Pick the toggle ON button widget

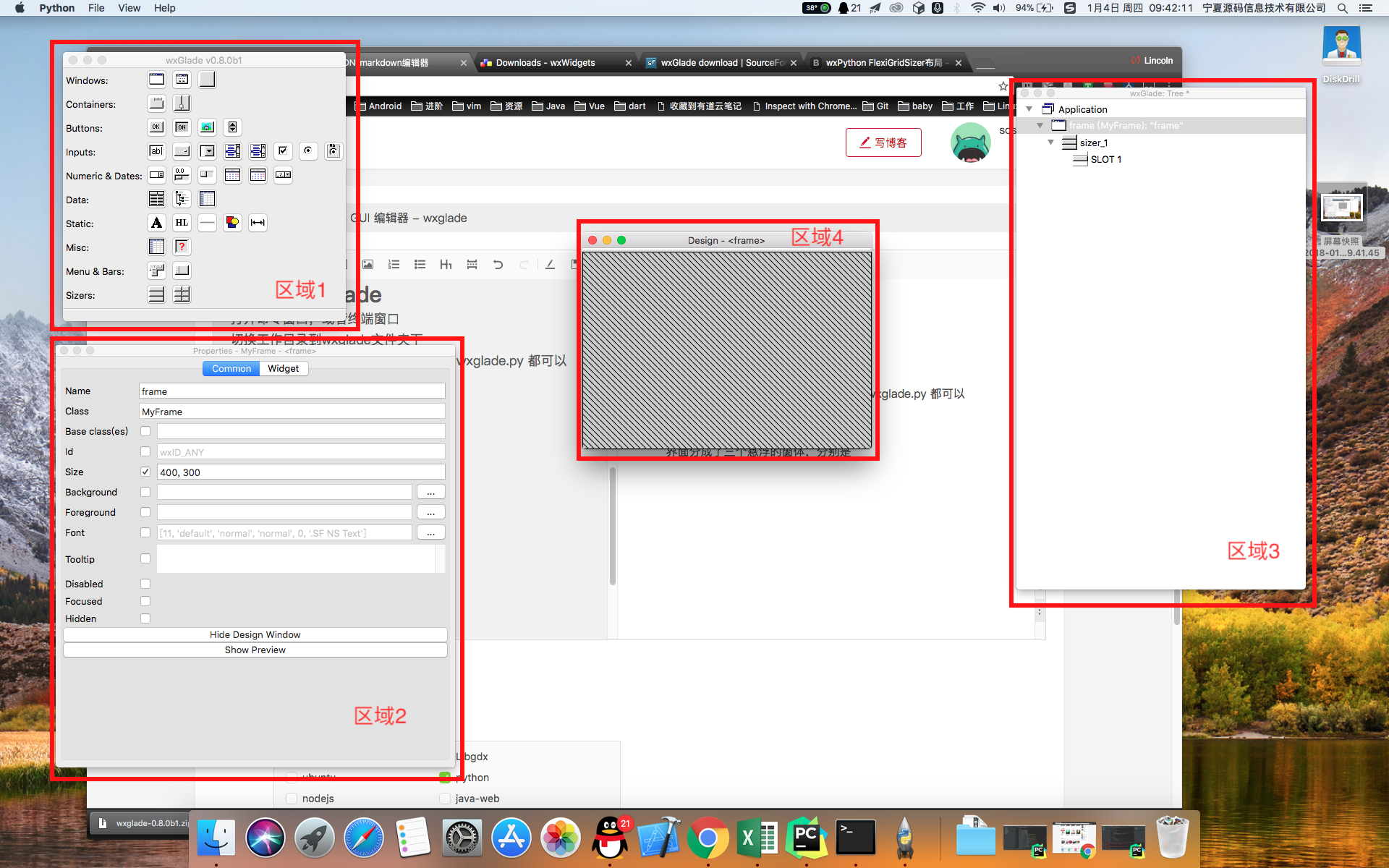point(182,127)
